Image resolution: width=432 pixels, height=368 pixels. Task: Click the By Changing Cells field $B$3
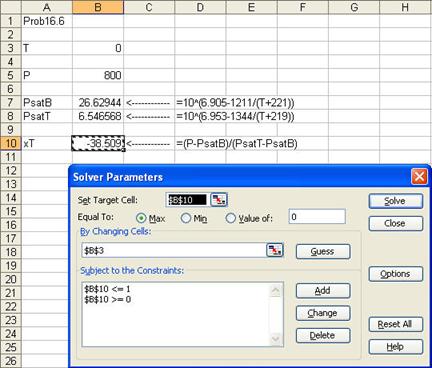(x=174, y=250)
